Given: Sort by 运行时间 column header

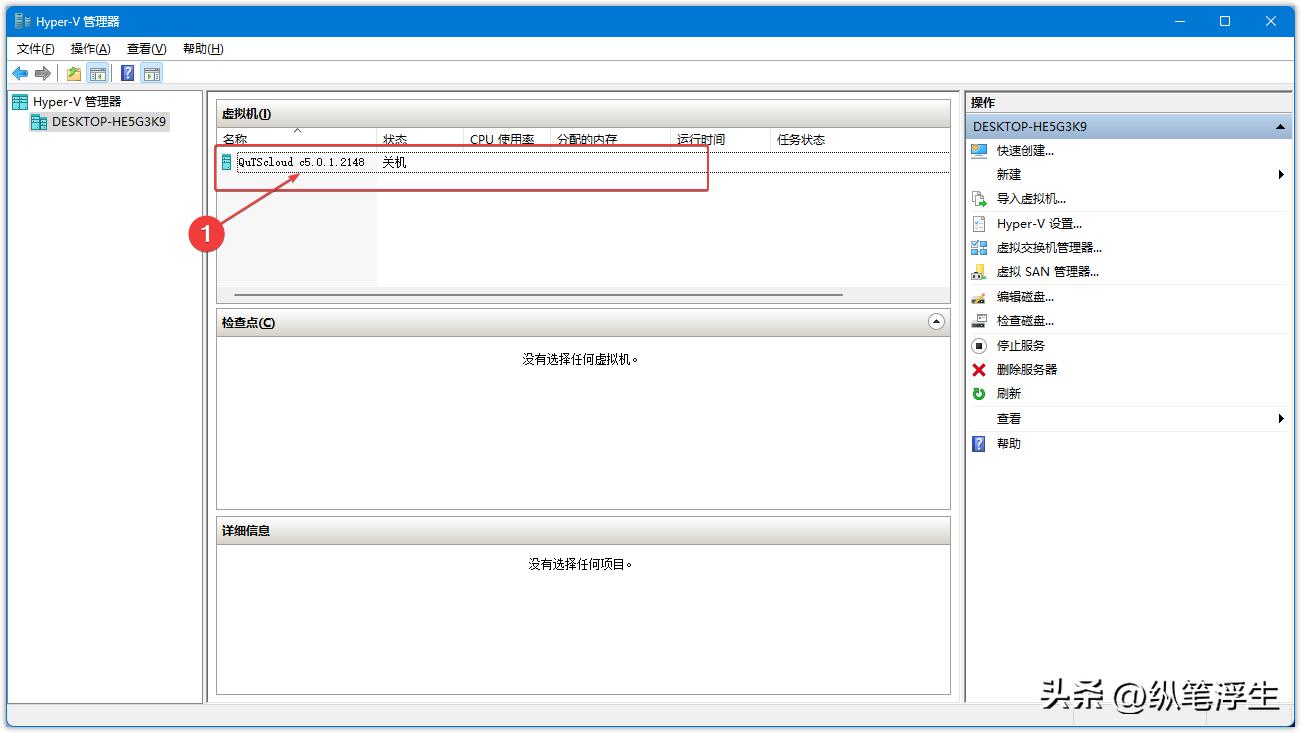Looking at the screenshot, I should pyautogui.click(x=720, y=139).
